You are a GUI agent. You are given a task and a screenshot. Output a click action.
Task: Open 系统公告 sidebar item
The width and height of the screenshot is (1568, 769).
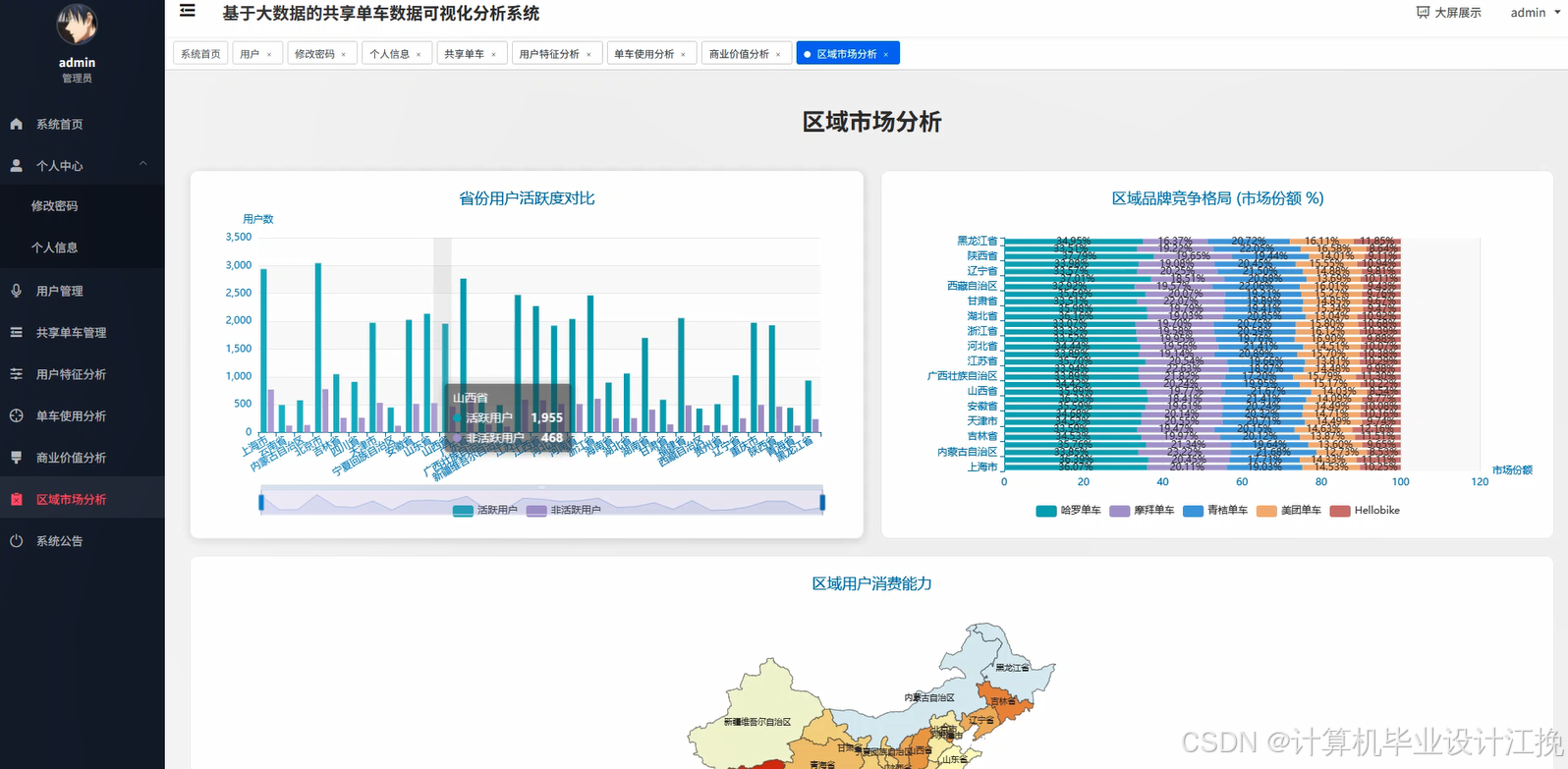[x=83, y=541]
